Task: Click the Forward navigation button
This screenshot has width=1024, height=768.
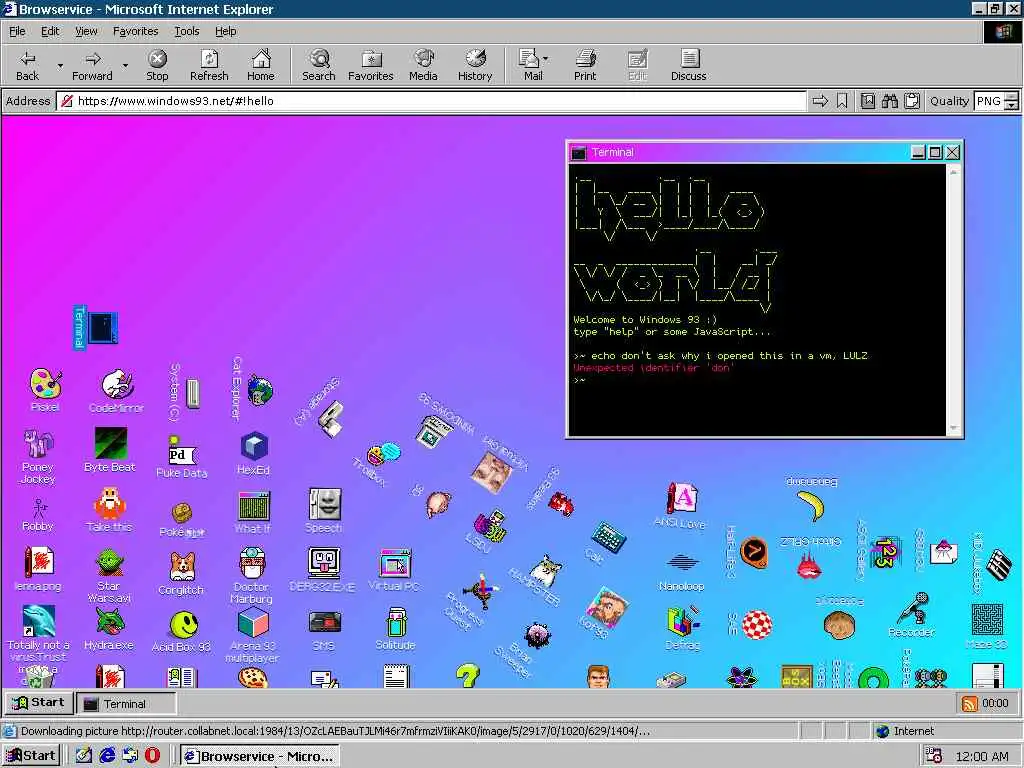Action: pyautogui.click(x=92, y=65)
